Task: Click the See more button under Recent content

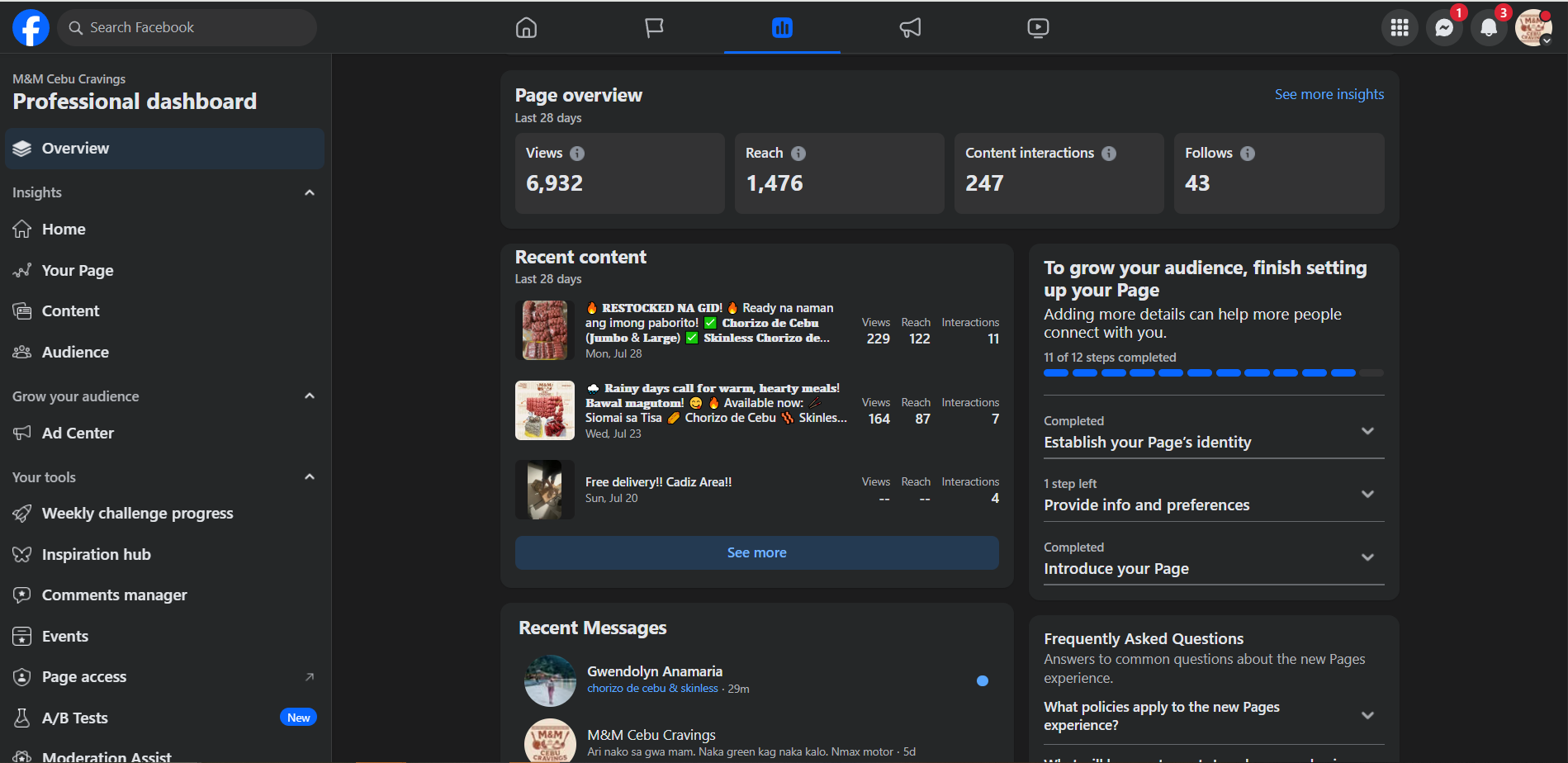Action: [x=756, y=553]
